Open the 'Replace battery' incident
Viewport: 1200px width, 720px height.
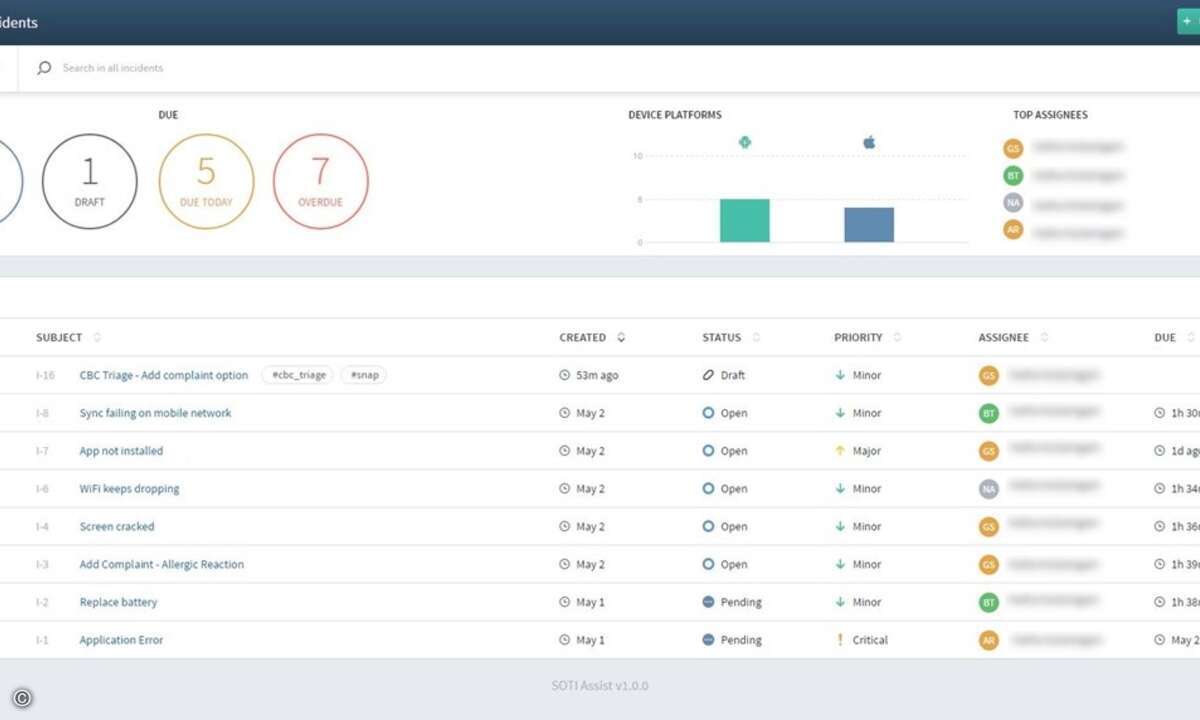click(118, 602)
